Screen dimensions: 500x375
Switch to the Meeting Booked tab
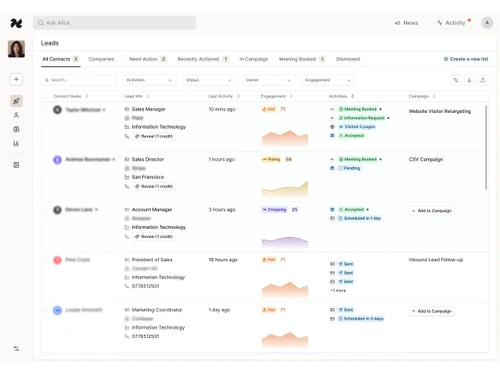click(x=302, y=59)
